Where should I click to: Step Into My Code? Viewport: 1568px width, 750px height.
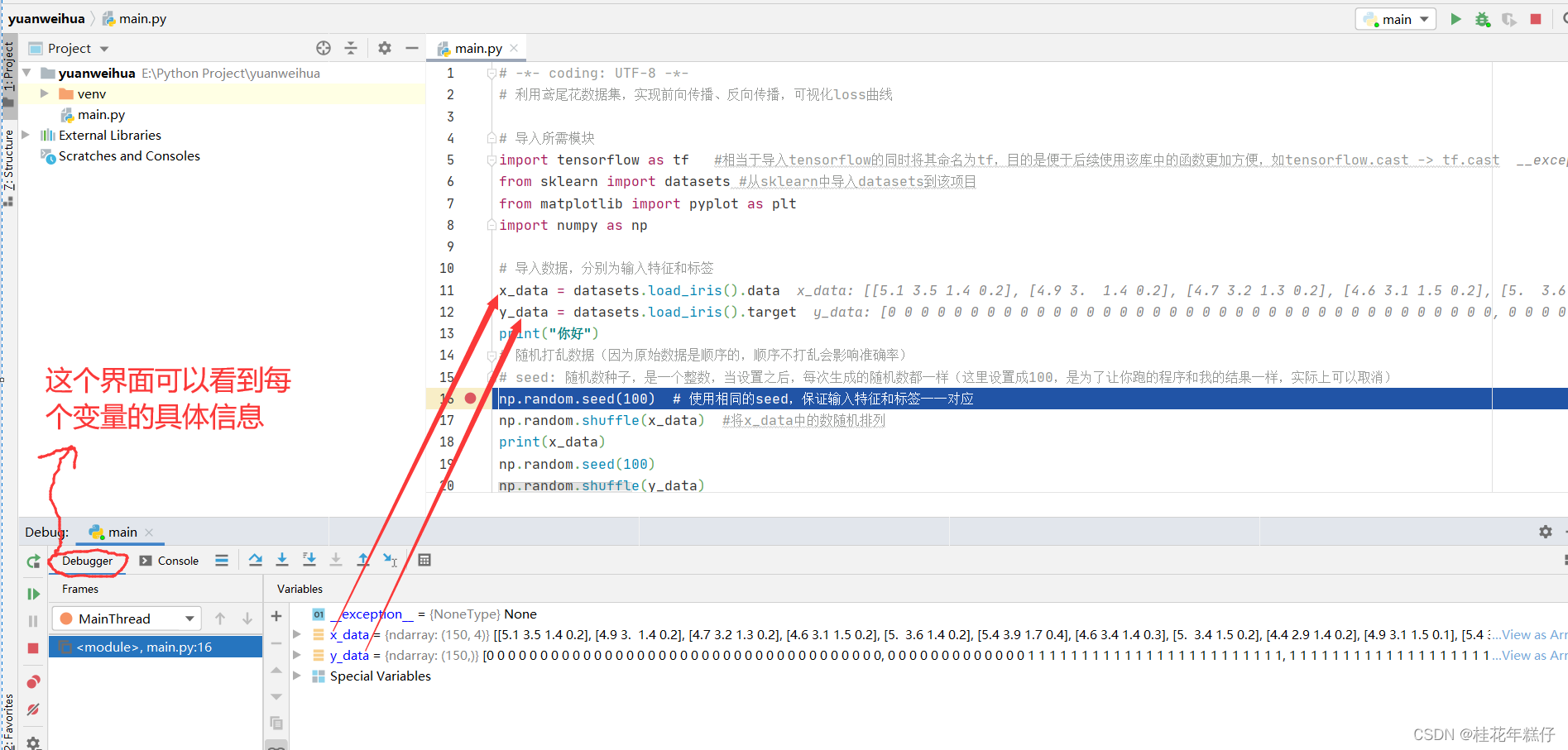coord(309,561)
